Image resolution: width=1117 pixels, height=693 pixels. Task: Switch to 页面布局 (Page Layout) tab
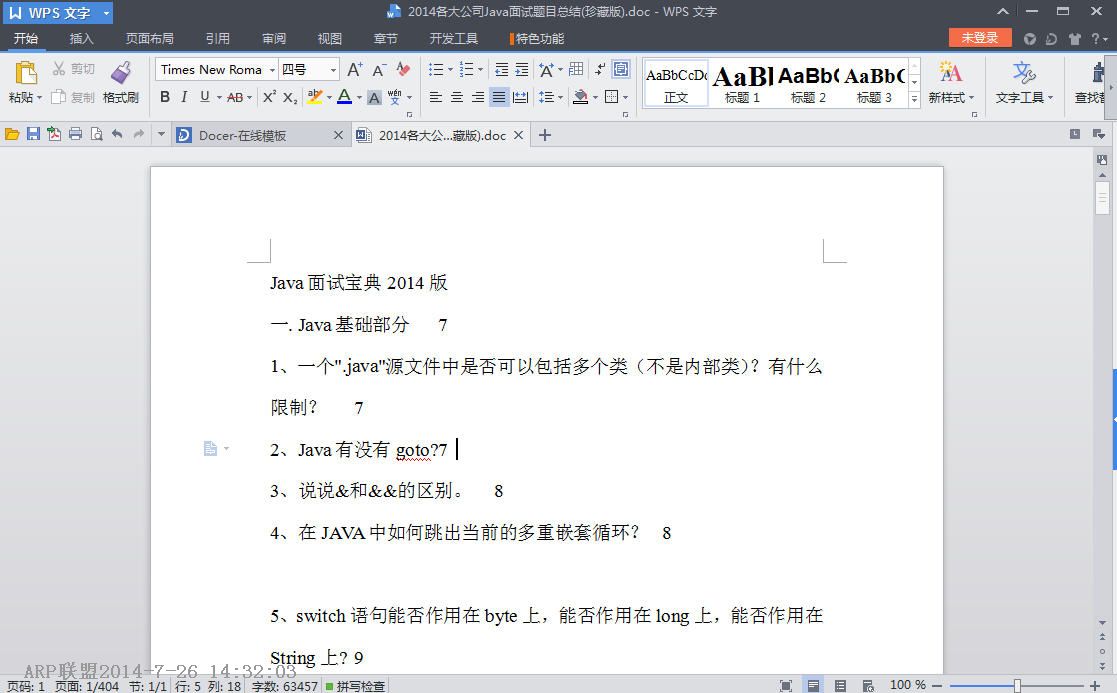click(x=150, y=38)
